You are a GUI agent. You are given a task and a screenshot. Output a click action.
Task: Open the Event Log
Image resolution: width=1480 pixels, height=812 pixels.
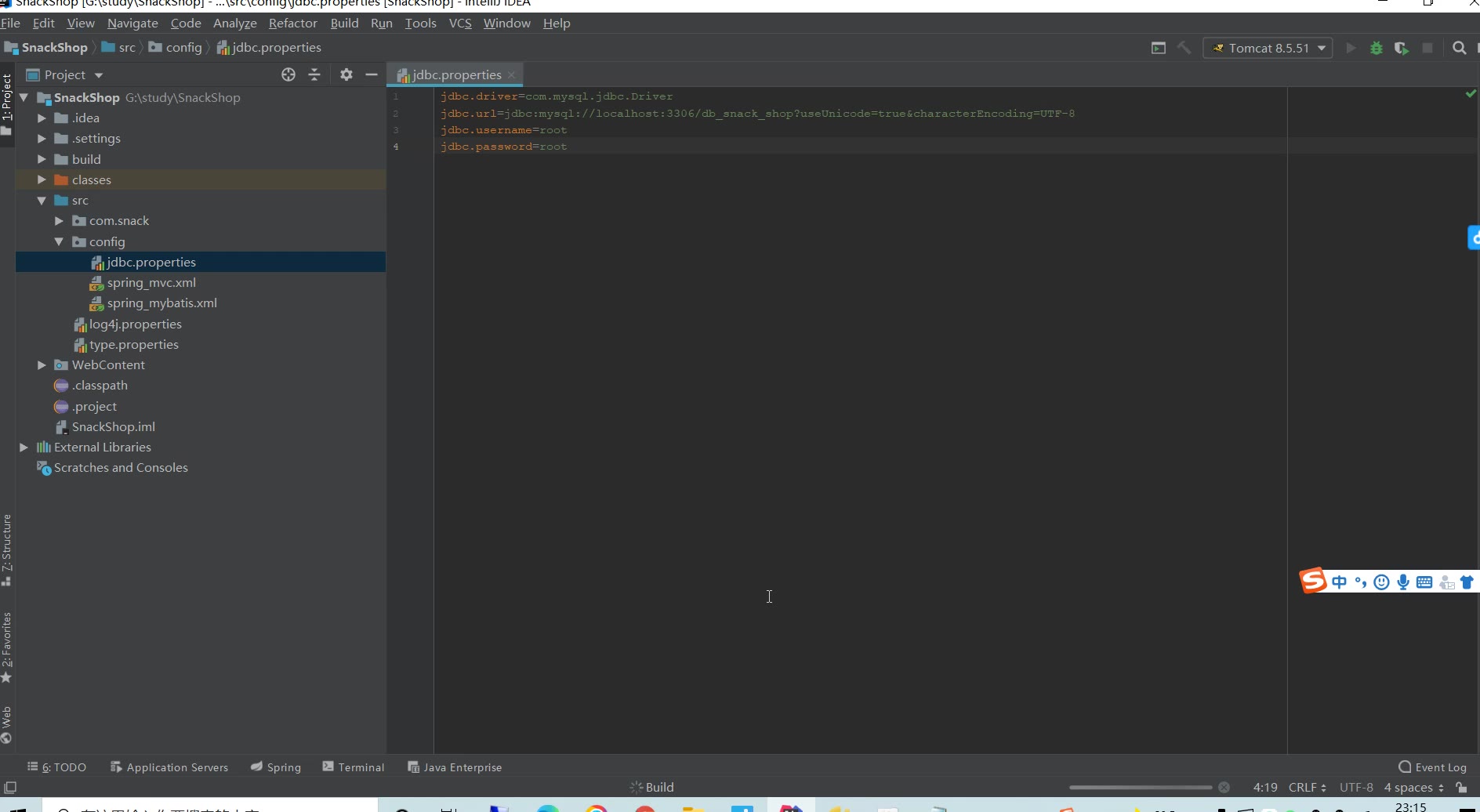[x=1433, y=767]
